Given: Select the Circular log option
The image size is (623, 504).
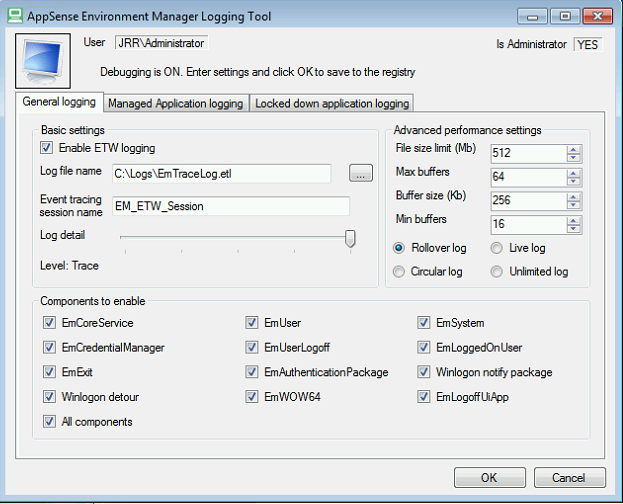Looking at the screenshot, I should coord(399,271).
